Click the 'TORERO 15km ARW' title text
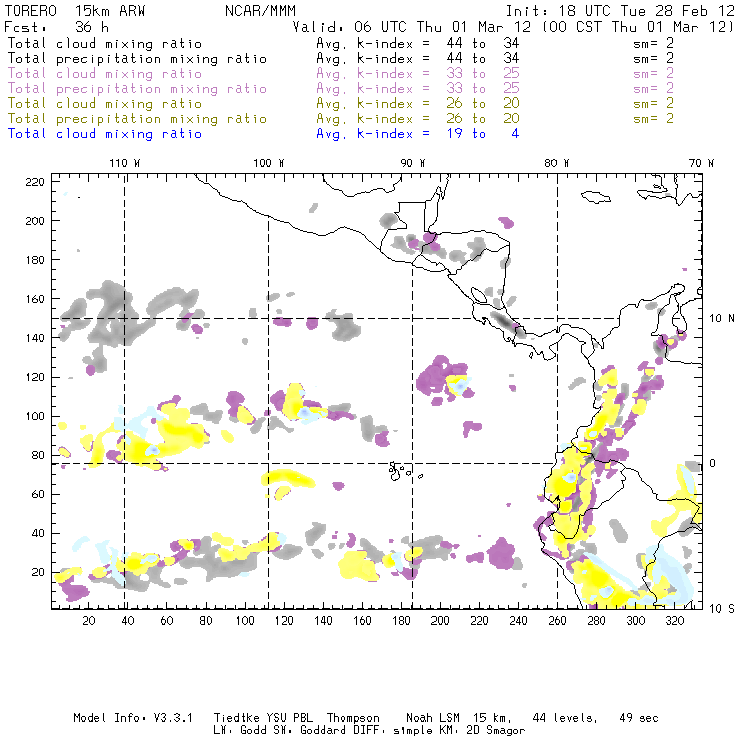Viewport: 740px width, 740px height. point(75,11)
